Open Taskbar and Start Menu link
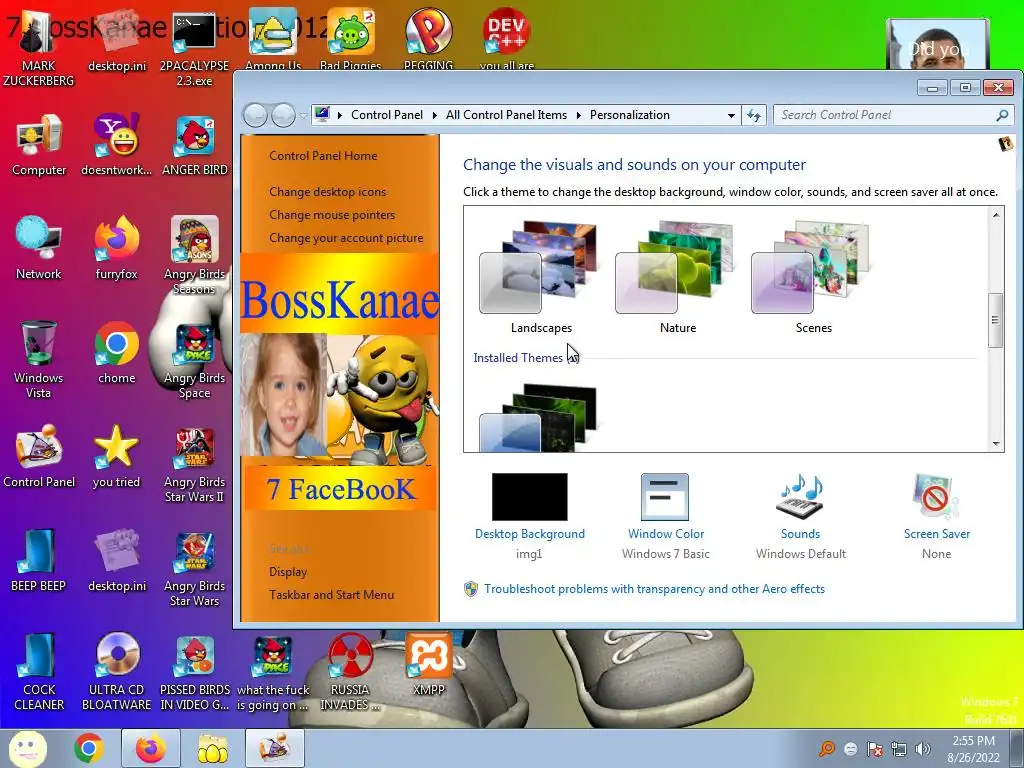Image resolution: width=1024 pixels, height=768 pixels. point(332,595)
